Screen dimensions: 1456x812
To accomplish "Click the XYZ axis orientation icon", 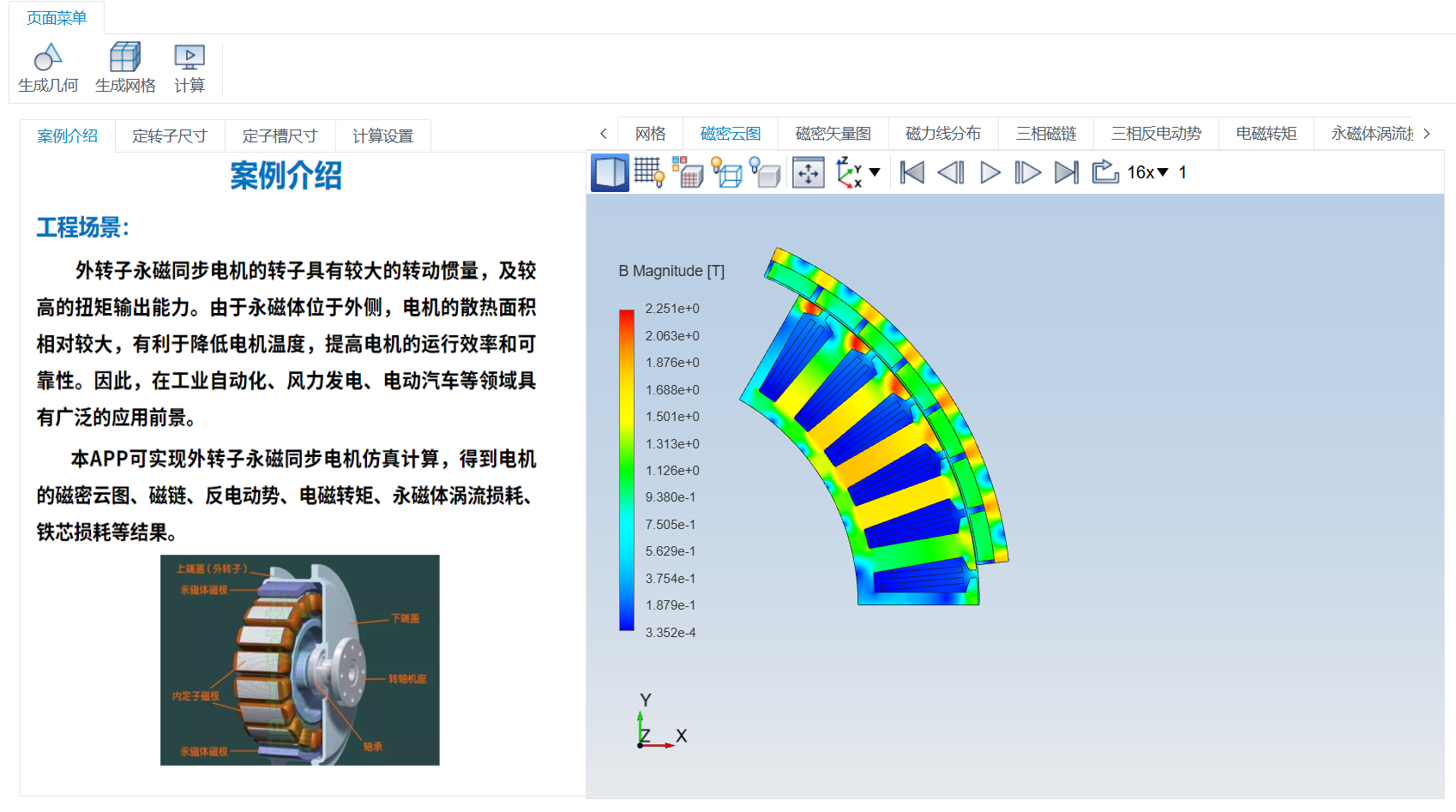I will click(x=849, y=172).
